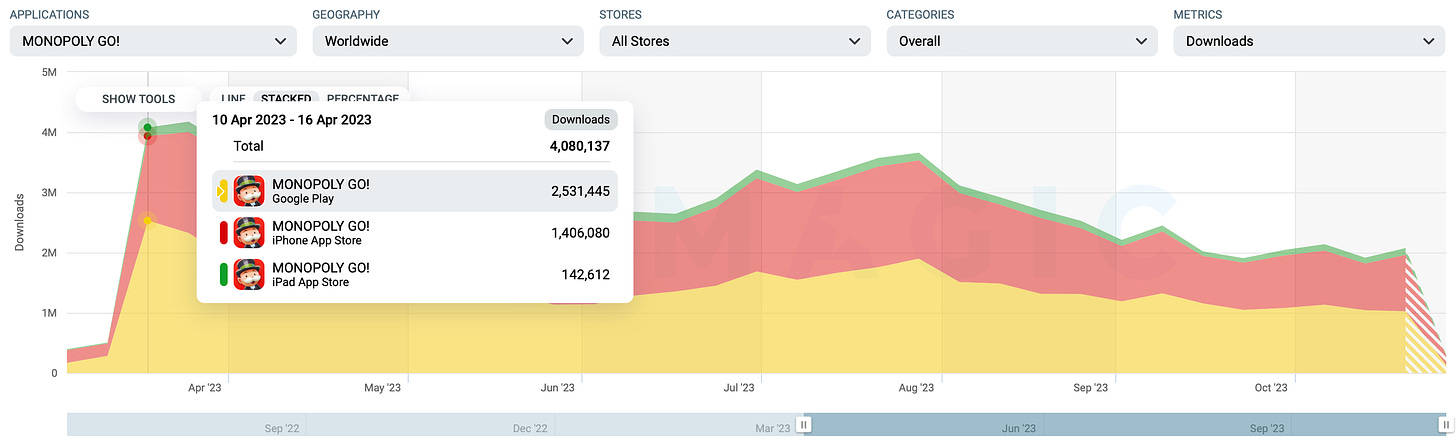Click the yellow Google Play series marker
1456x445 pixels.
223,191
